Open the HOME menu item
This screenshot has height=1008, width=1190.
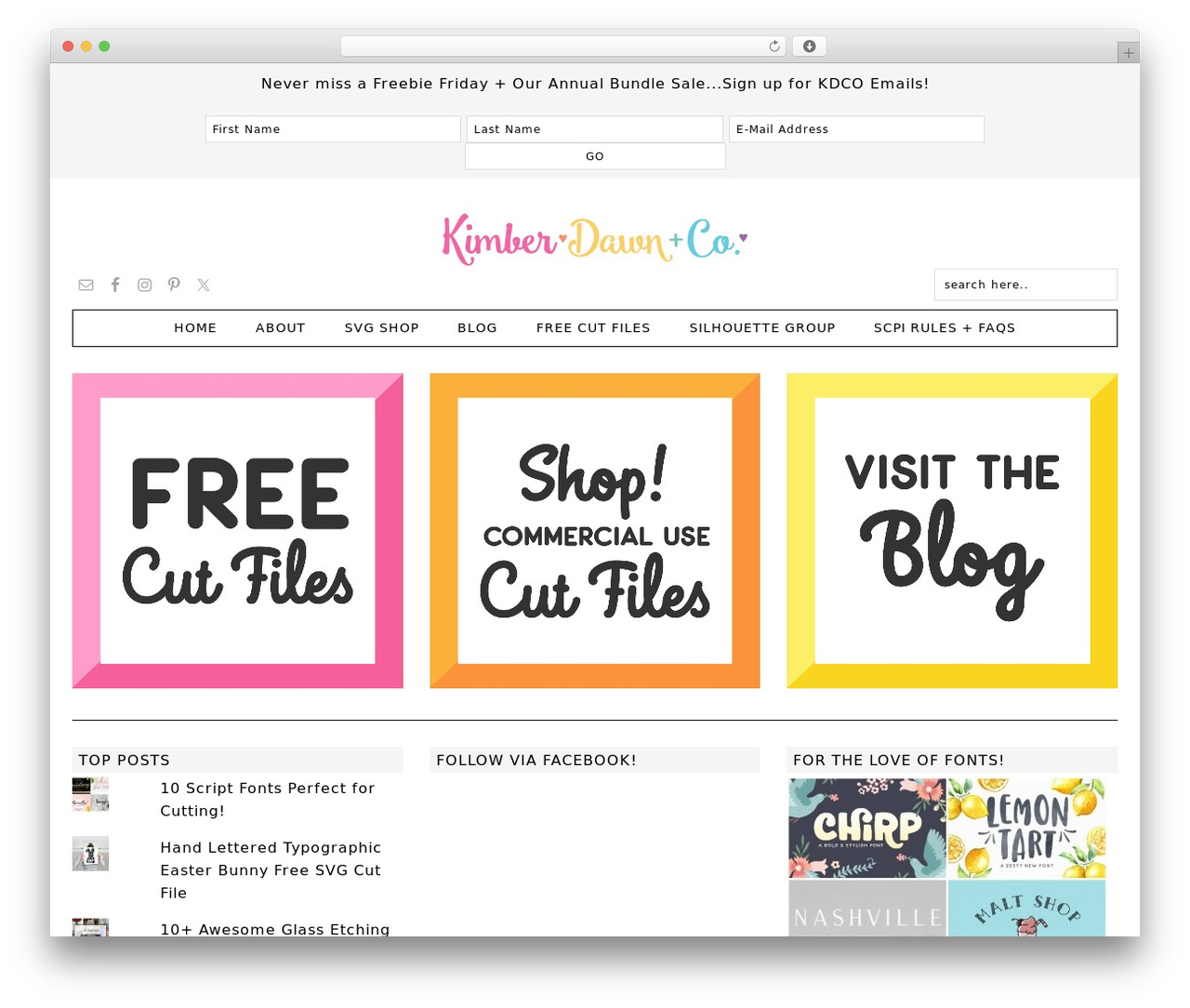tap(195, 328)
